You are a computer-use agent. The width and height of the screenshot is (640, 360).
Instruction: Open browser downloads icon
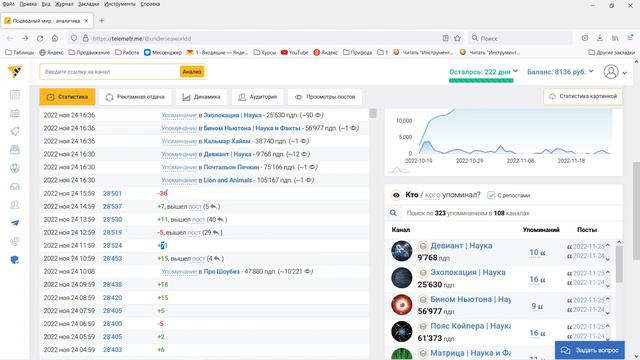[600, 38]
